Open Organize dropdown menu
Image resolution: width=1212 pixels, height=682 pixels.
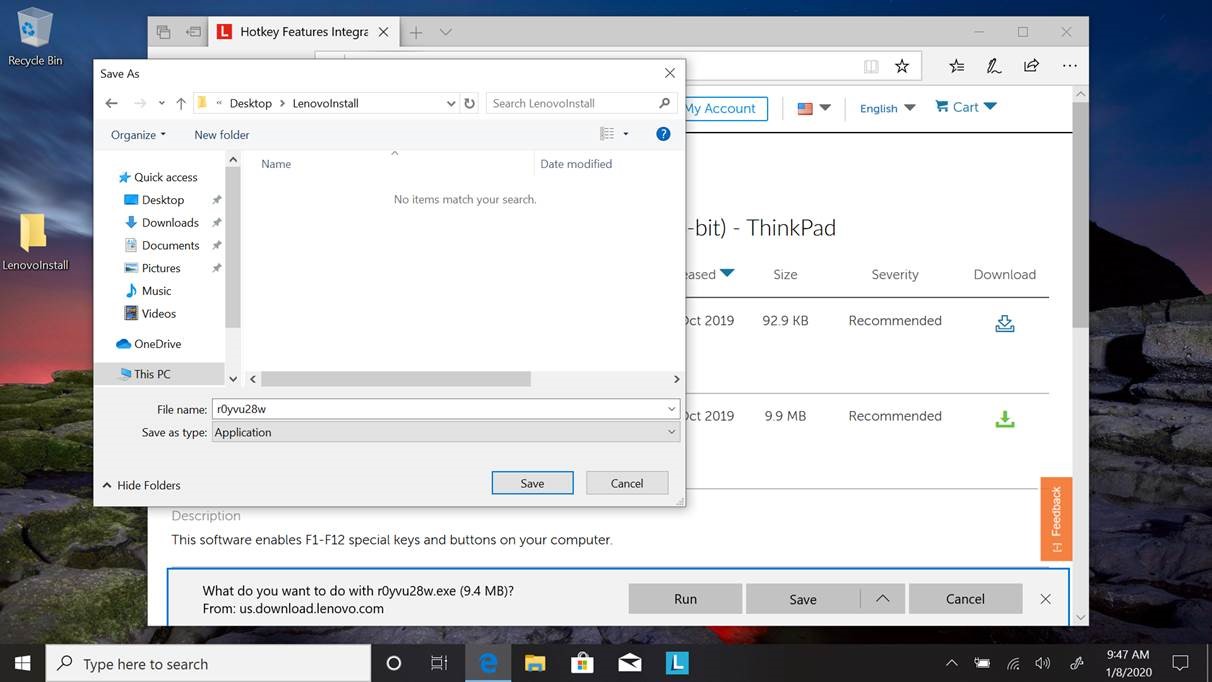(x=138, y=135)
